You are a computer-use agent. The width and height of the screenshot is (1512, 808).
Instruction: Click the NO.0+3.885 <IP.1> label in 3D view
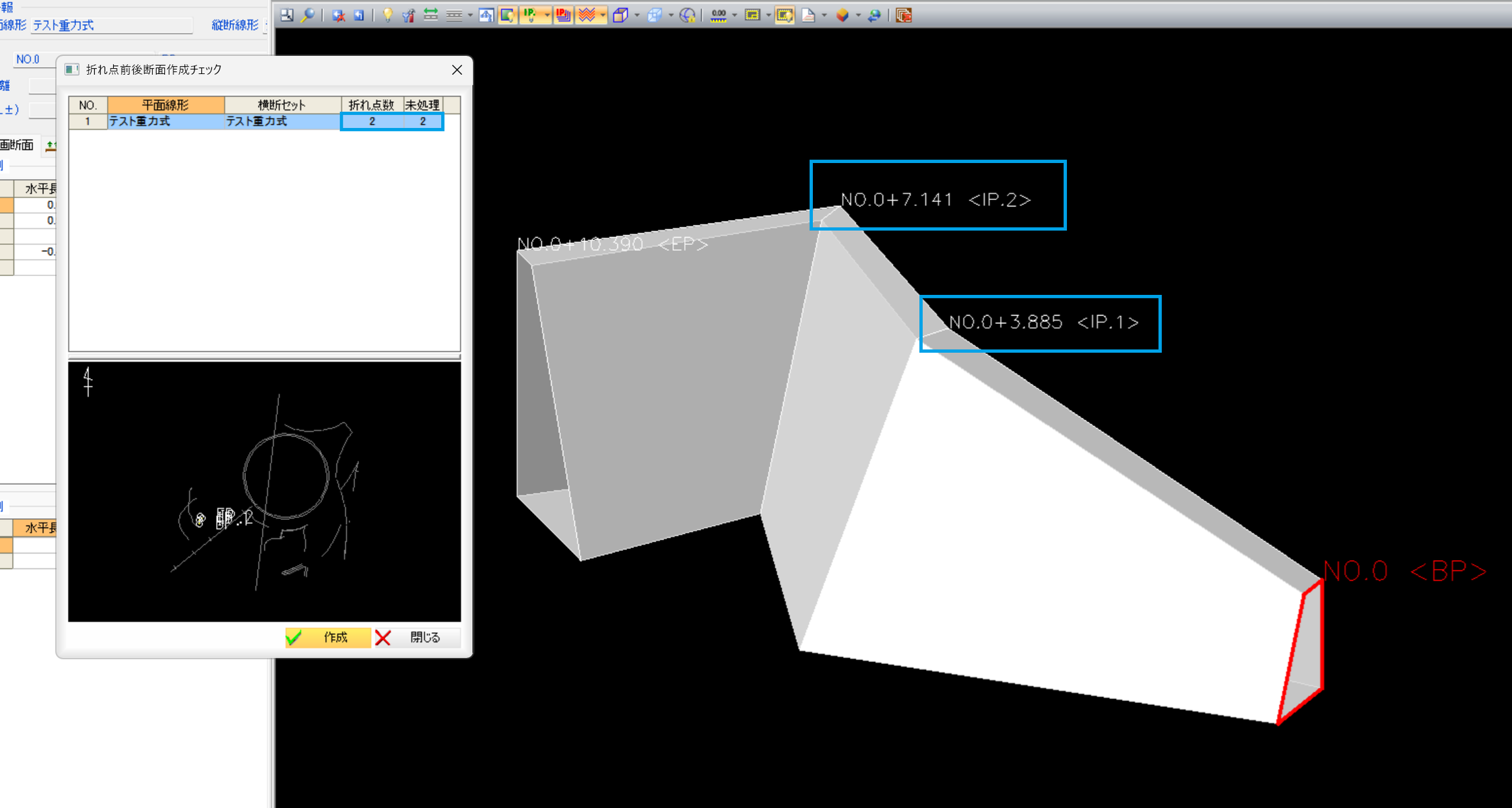point(1043,323)
